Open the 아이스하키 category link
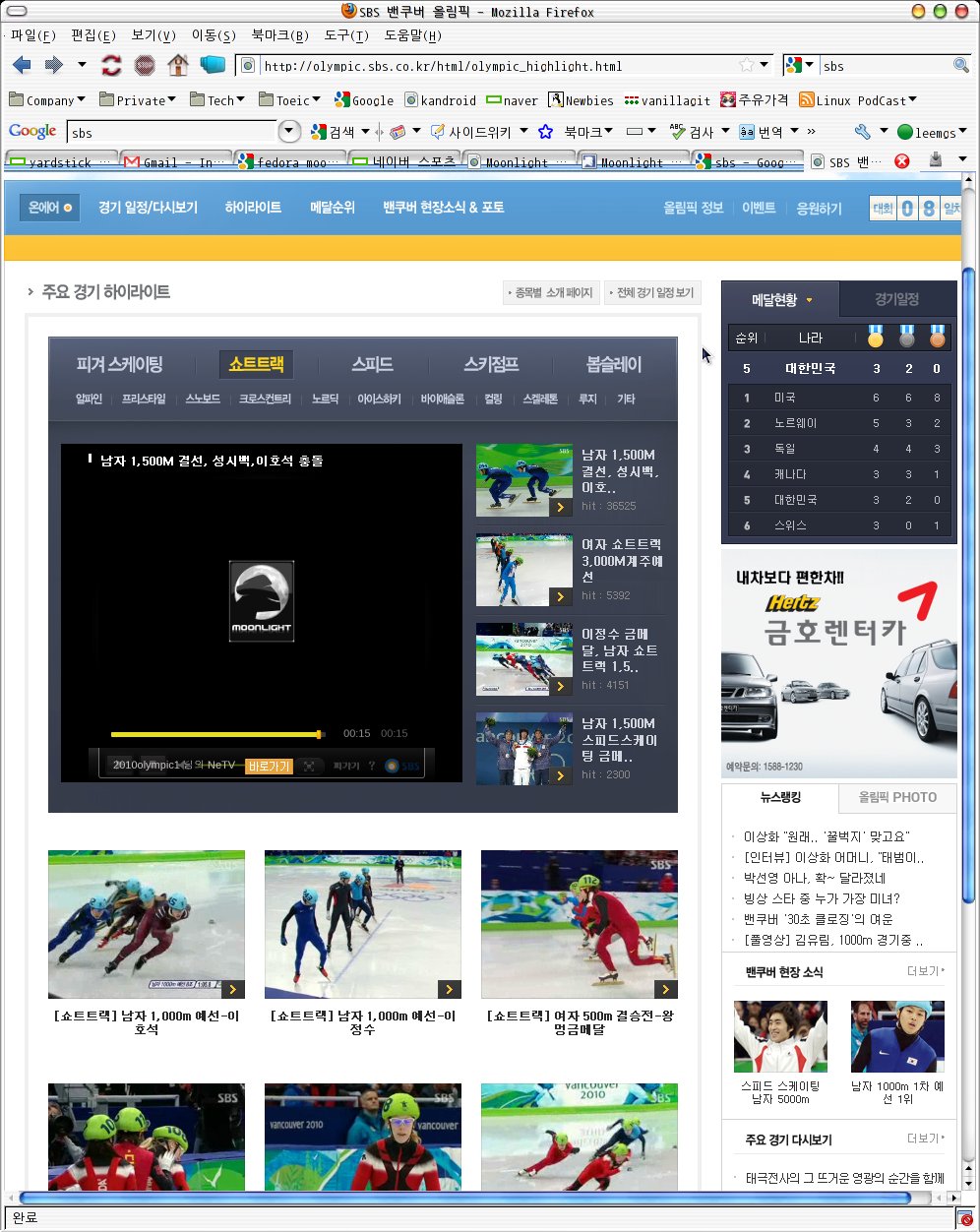This screenshot has height=1232, width=980. [x=379, y=400]
